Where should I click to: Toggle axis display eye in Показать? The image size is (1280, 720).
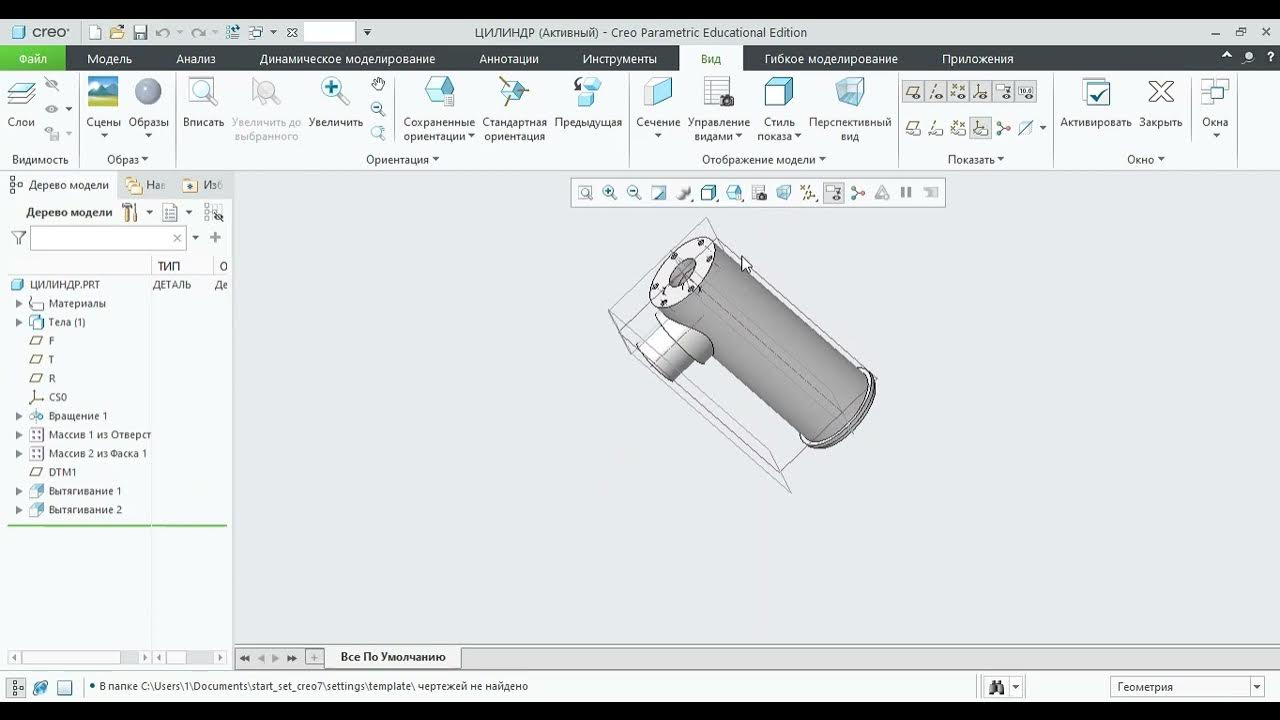click(936, 93)
